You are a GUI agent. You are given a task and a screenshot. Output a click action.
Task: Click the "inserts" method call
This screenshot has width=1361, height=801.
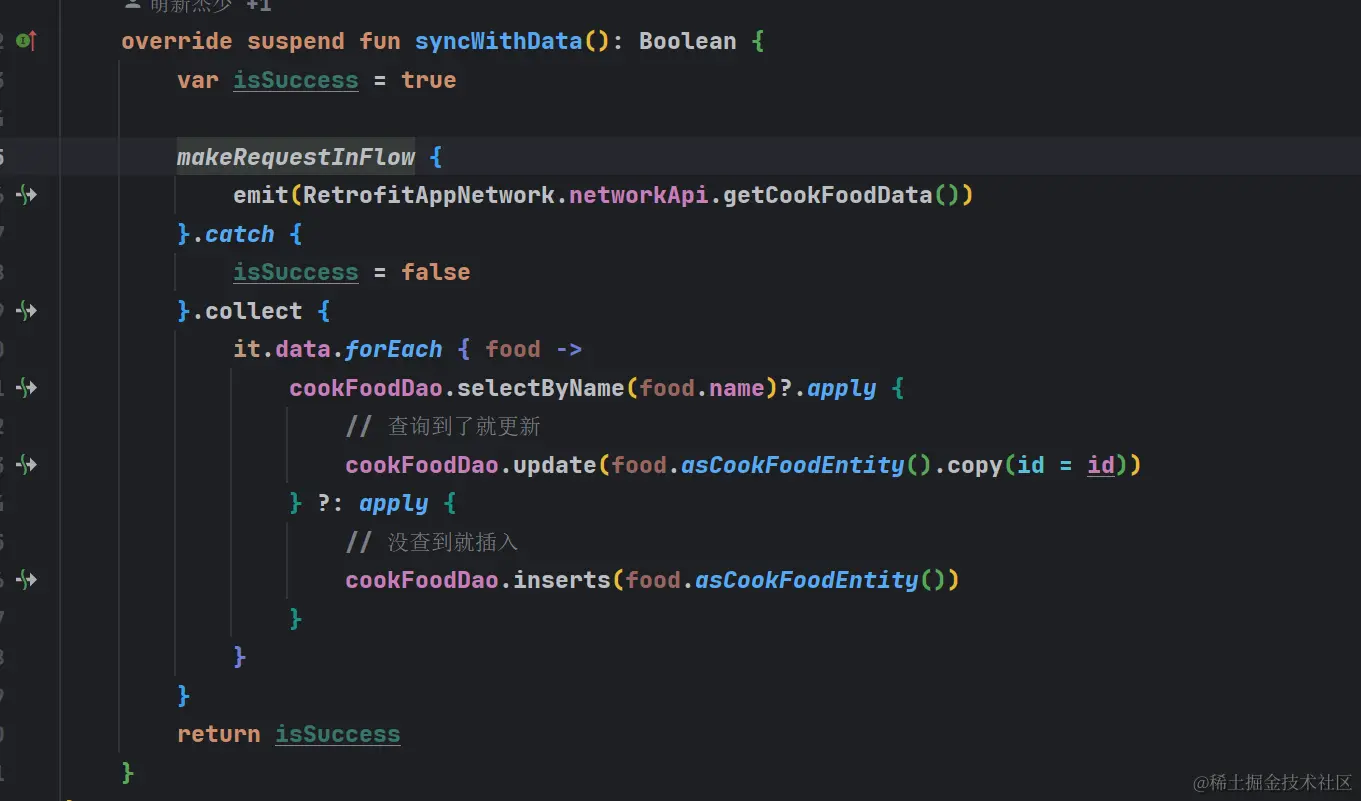[x=562, y=580]
